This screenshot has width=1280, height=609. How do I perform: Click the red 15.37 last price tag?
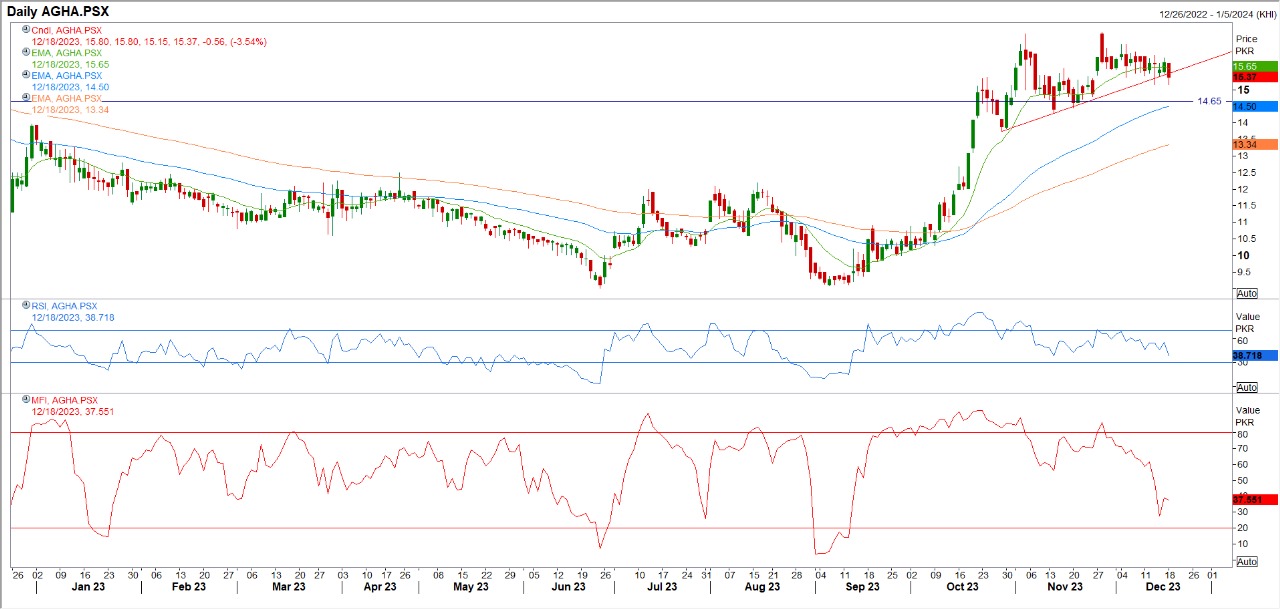(1254, 77)
